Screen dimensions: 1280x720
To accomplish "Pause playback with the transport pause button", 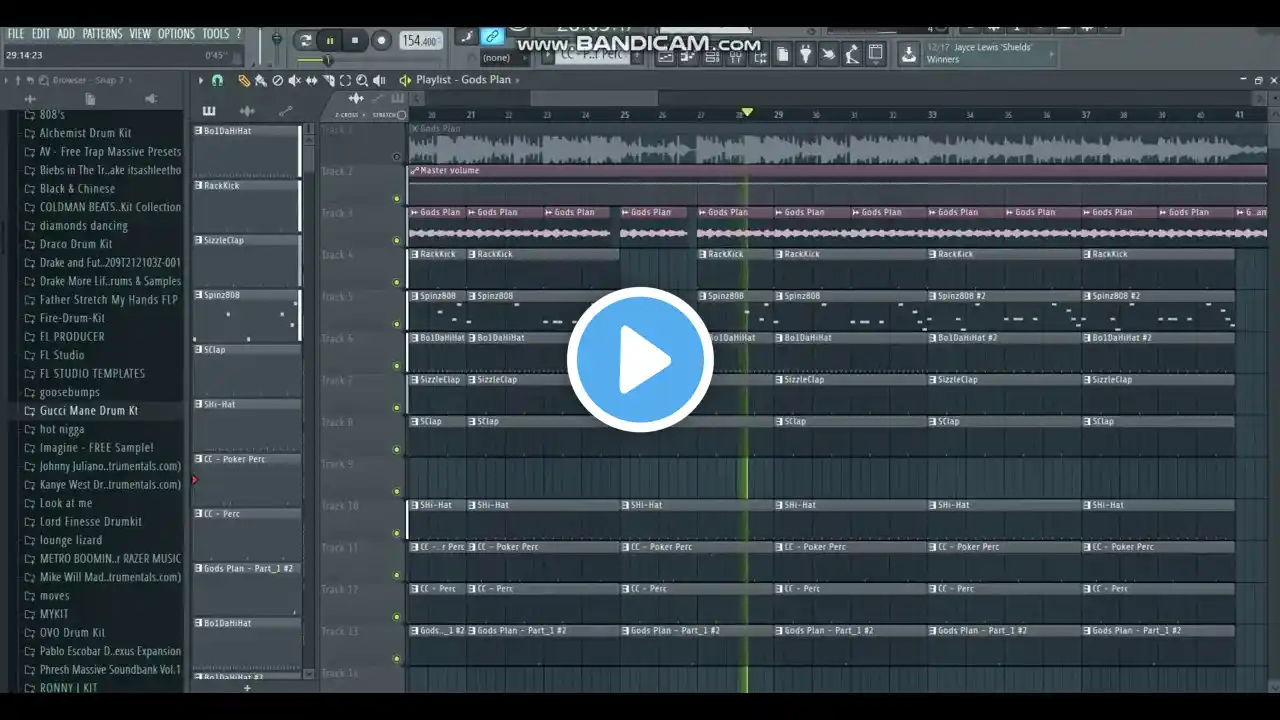I will [x=330, y=41].
